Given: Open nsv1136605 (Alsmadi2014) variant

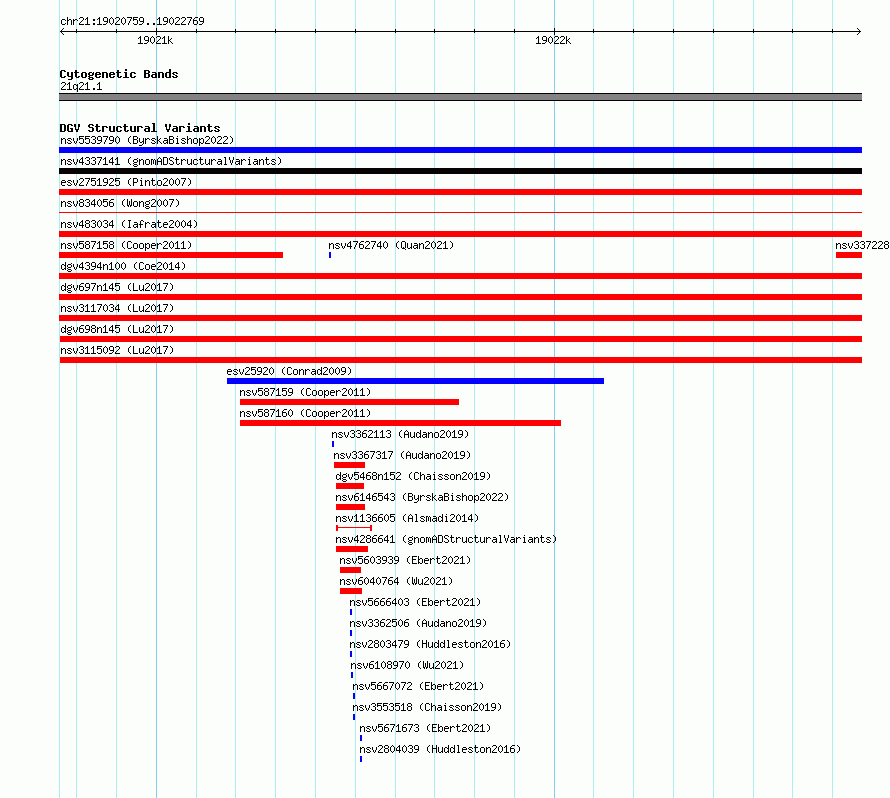Looking at the screenshot, I should click(x=407, y=518).
